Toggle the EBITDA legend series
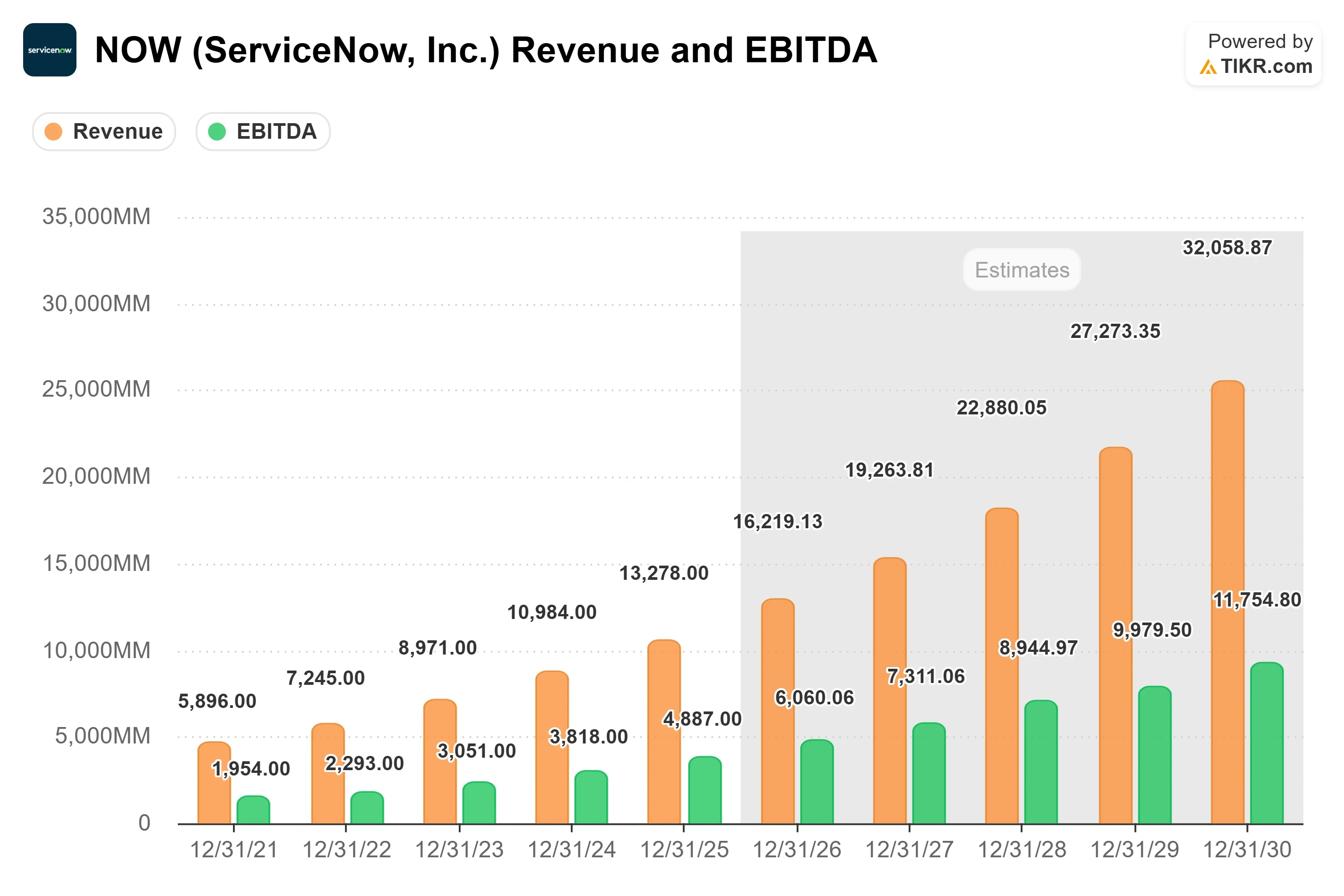Image resolution: width=1344 pixels, height=896 pixels. pos(263,132)
